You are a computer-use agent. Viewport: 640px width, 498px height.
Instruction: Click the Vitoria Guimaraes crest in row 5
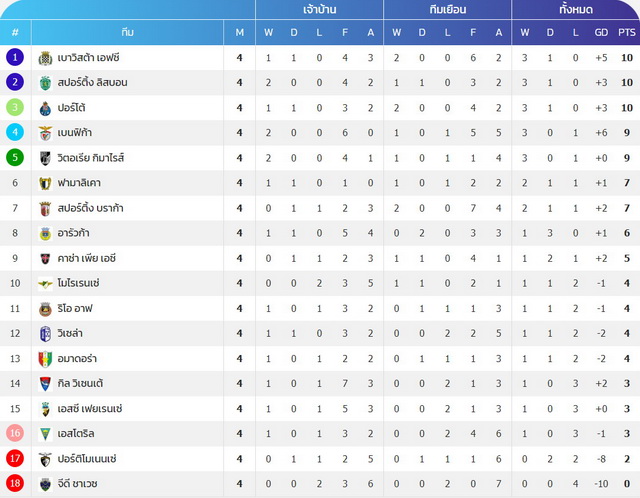45,158
